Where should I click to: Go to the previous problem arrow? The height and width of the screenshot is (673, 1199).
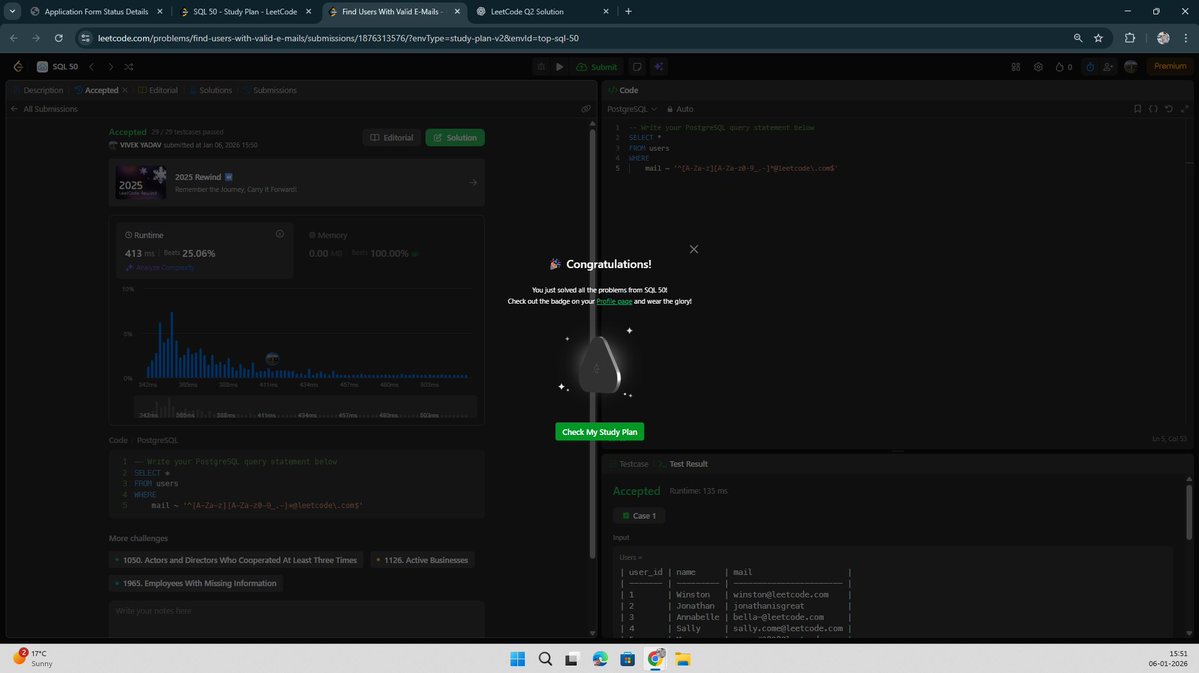92,67
